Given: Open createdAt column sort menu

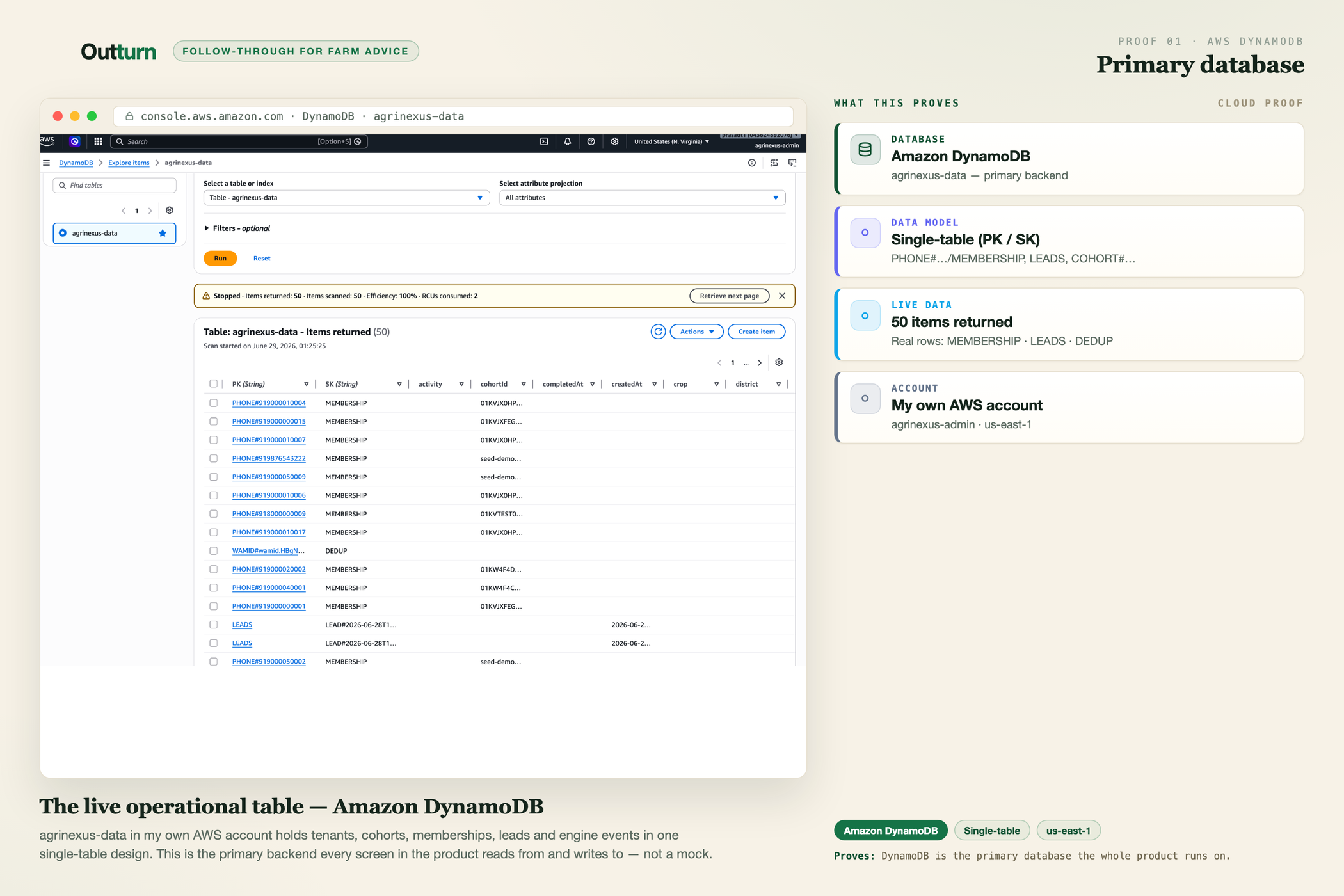Looking at the screenshot, I should click(654, 384).
